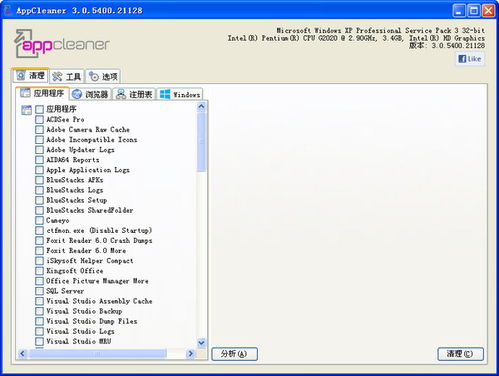Enable Visual Studio Logs checkbox
499x376 pixels.
coord(39,331)
